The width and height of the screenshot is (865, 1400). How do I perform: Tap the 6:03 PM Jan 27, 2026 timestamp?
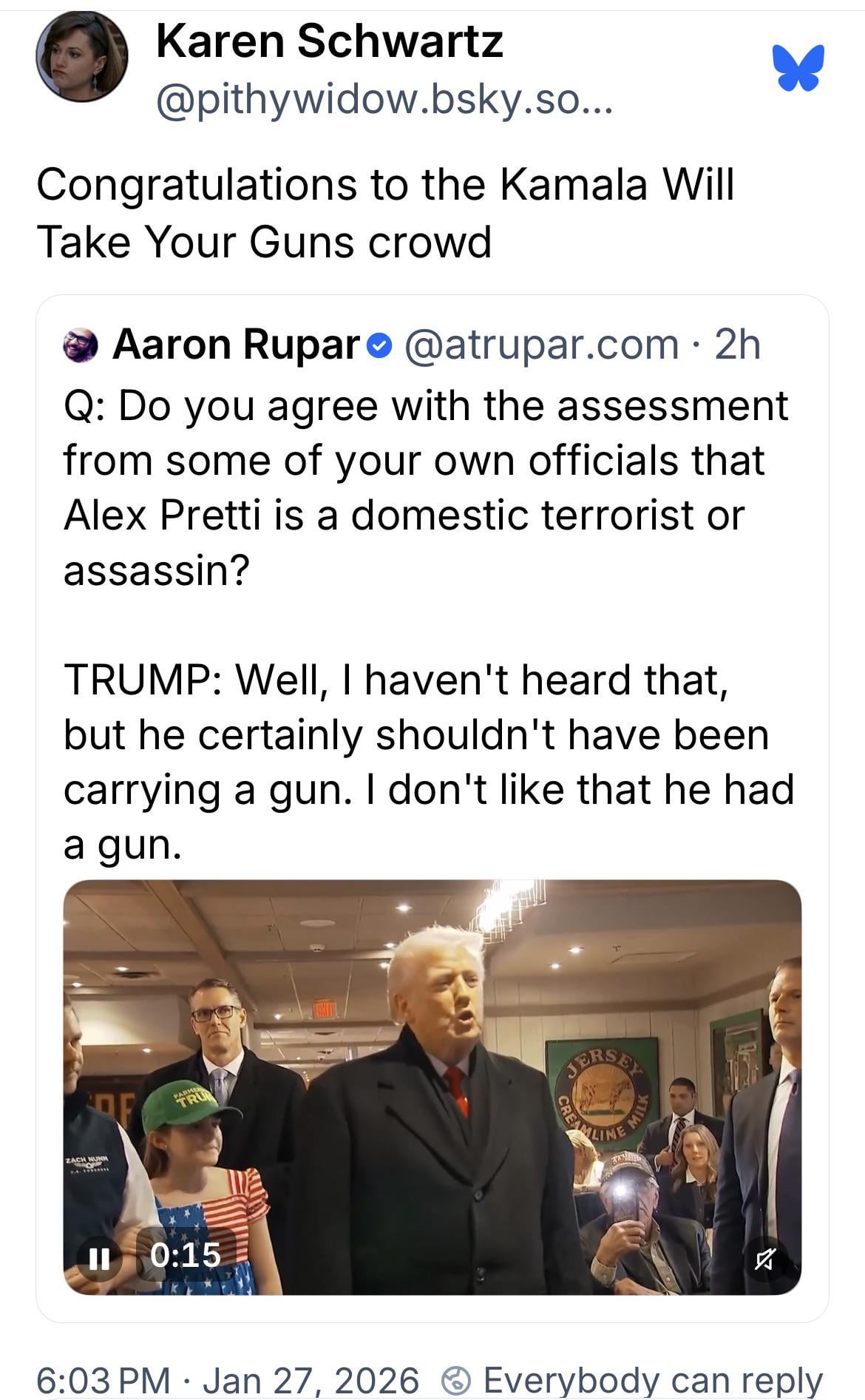227,1380
